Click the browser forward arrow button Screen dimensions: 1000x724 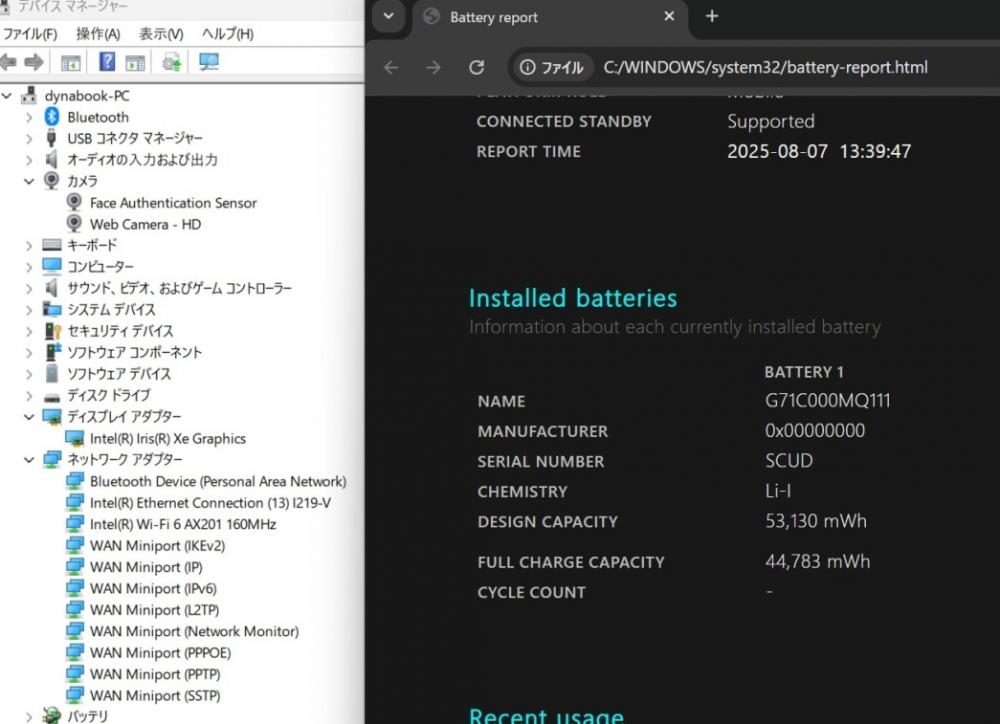point(433,67)
